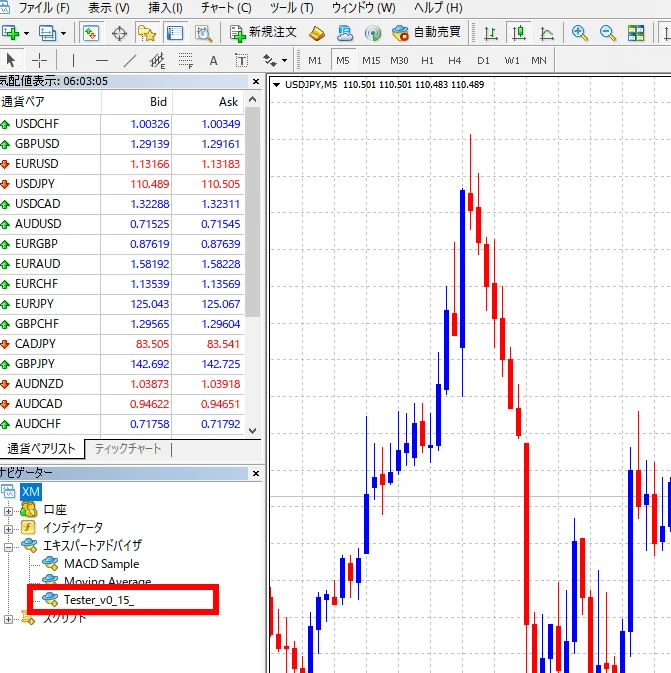This screenshot has height=673, width=671.
Task: Click the 新規注文 new order button
Action: [x=264, y=32]
